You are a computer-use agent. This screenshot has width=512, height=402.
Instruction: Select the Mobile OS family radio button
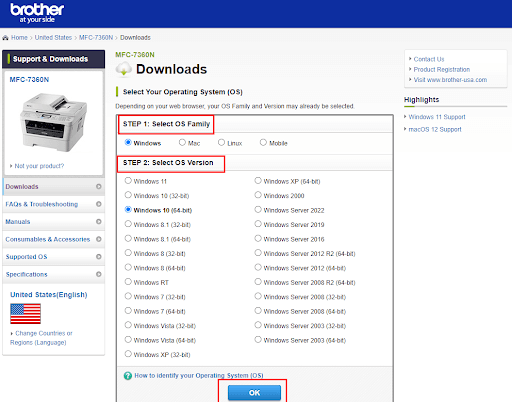[x=263, y=143]
